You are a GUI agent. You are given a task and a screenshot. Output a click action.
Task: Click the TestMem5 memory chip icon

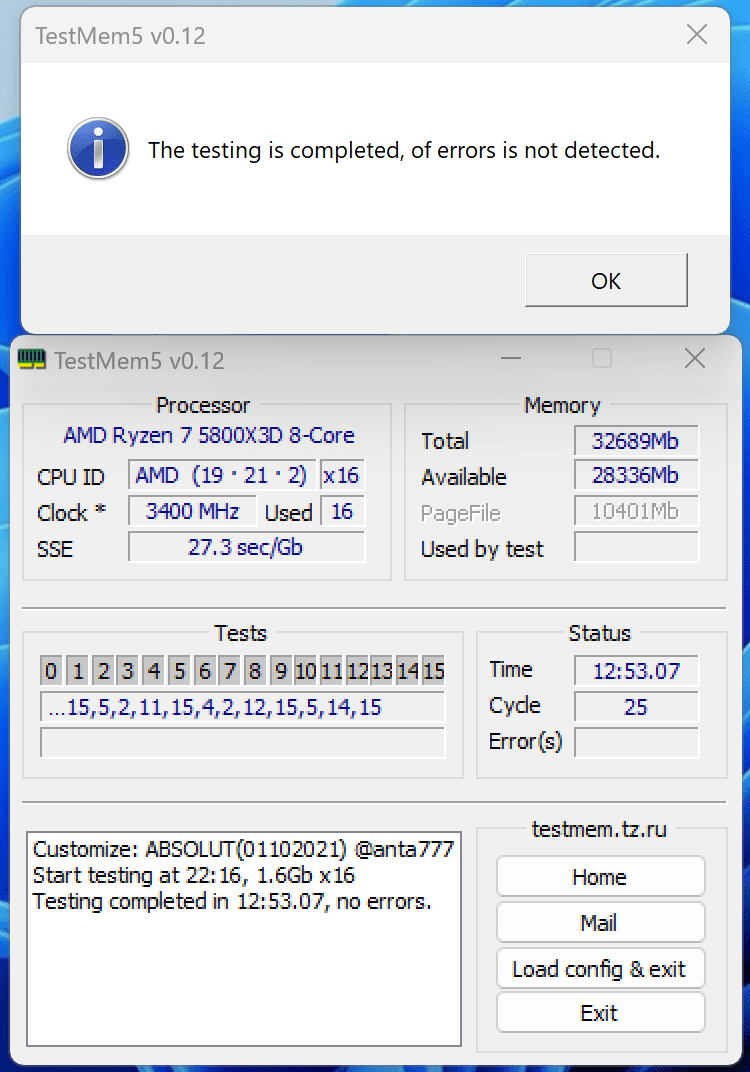pos(31,359)
